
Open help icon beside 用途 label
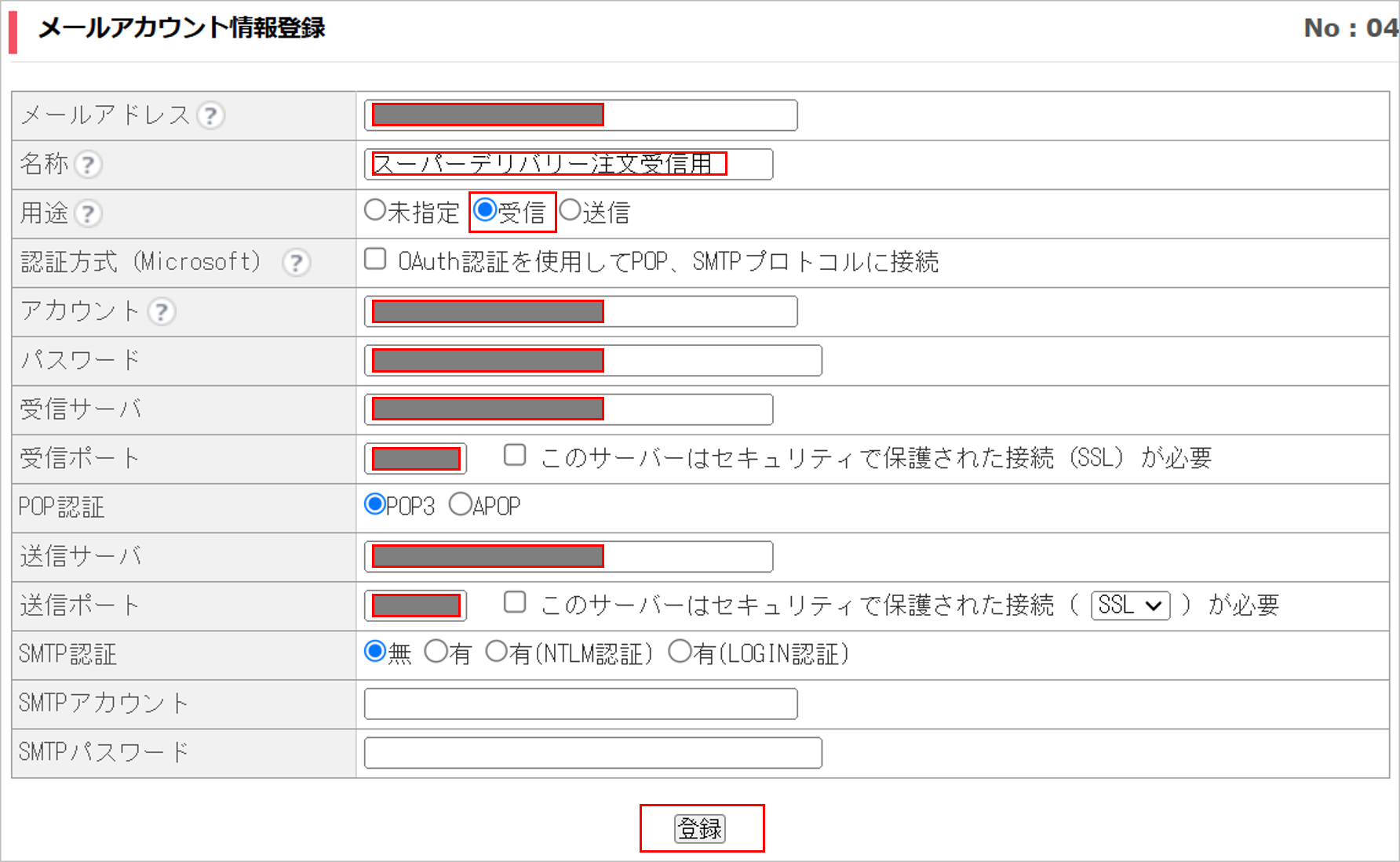click(88, 213)
